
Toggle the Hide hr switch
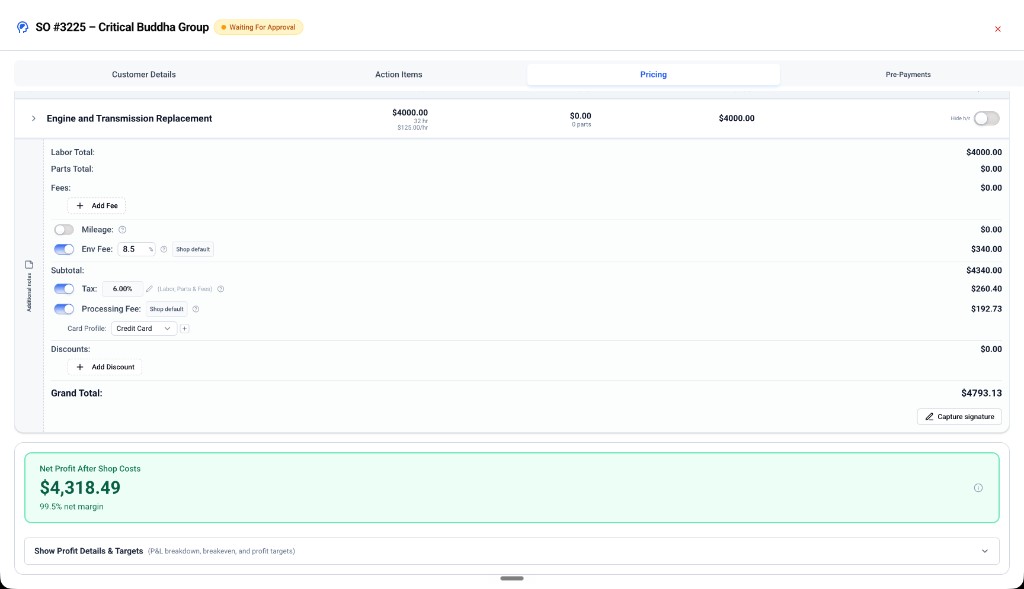coord(986,118)
